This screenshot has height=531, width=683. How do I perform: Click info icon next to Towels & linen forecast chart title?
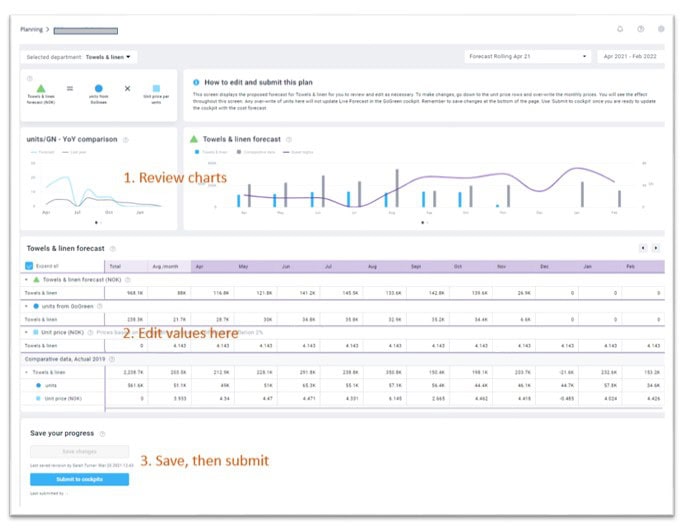point(290,139)
